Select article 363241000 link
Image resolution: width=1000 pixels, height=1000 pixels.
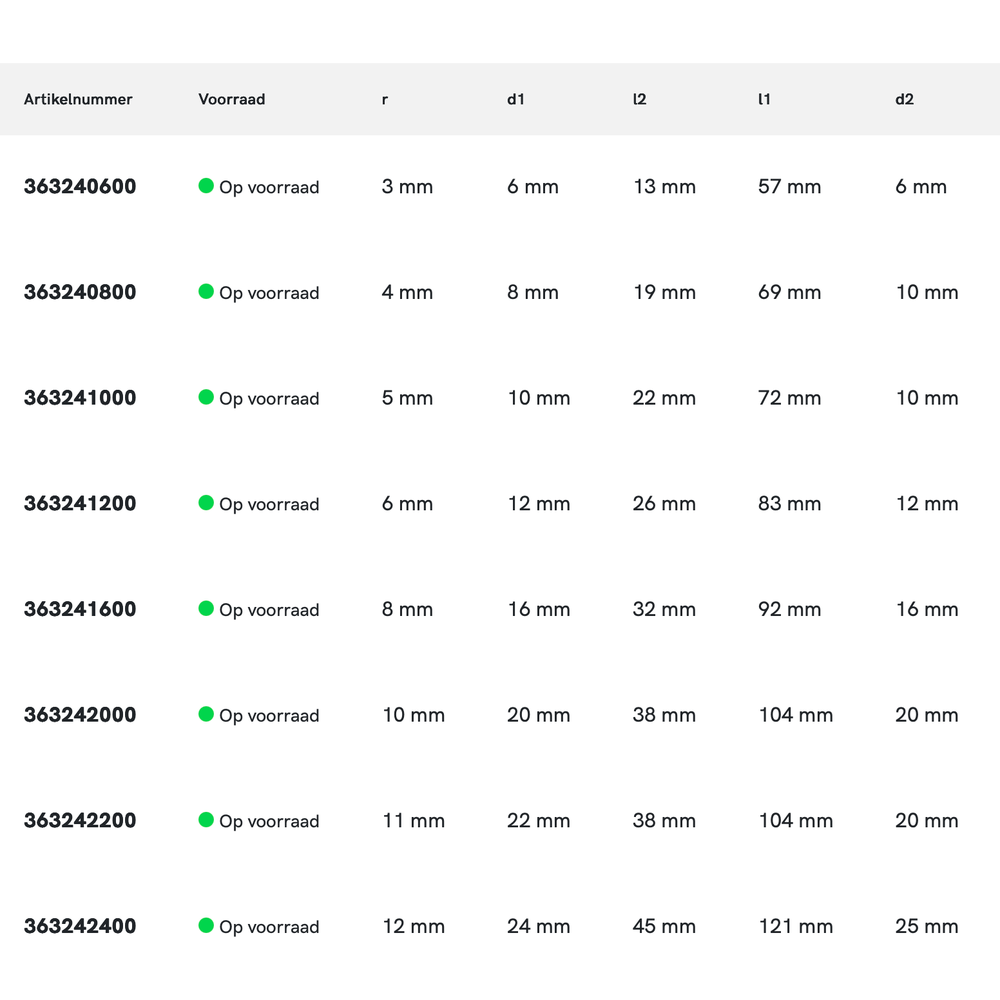coord(80,398)
